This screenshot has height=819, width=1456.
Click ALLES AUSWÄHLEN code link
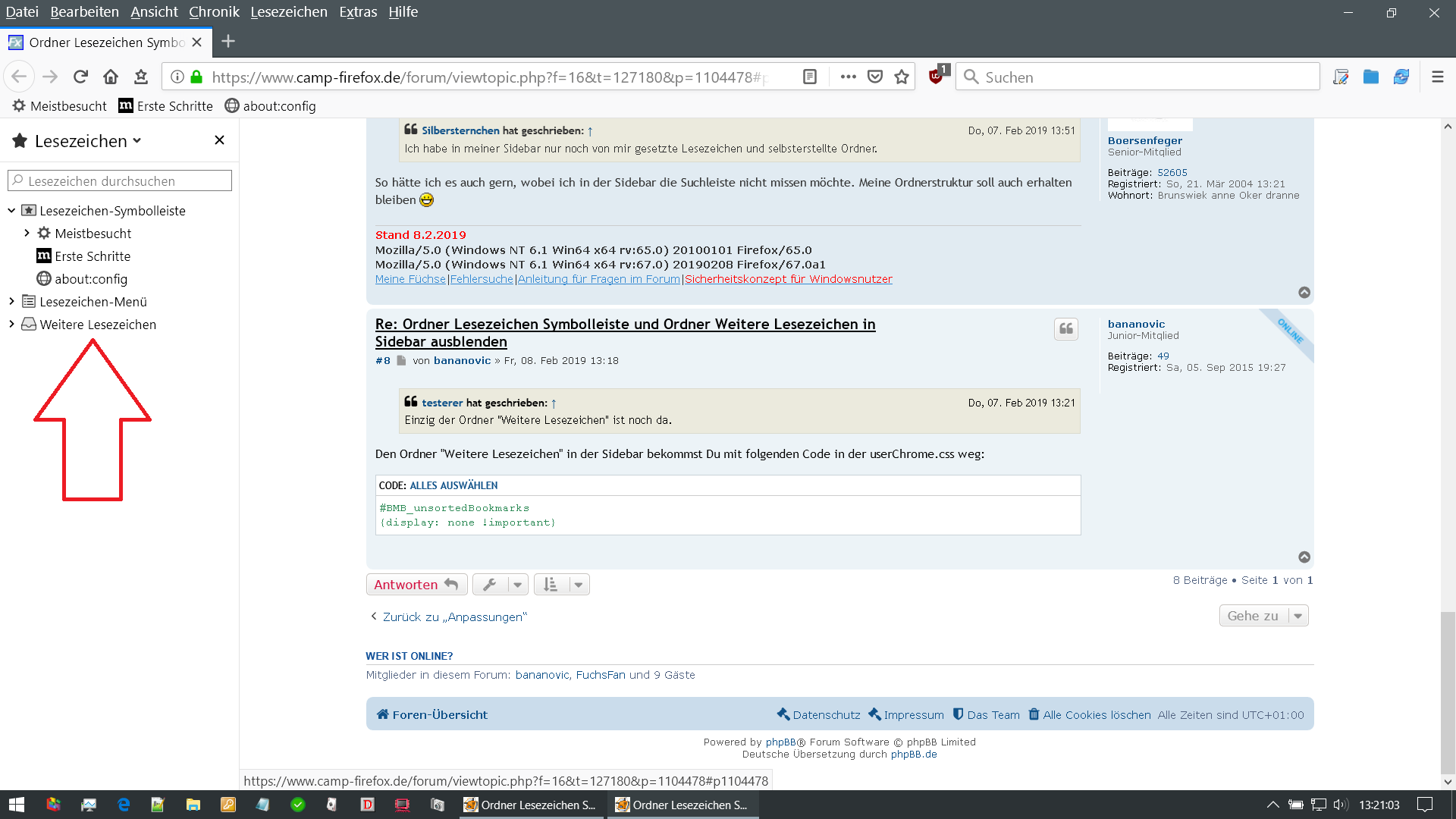pos(453,485)
